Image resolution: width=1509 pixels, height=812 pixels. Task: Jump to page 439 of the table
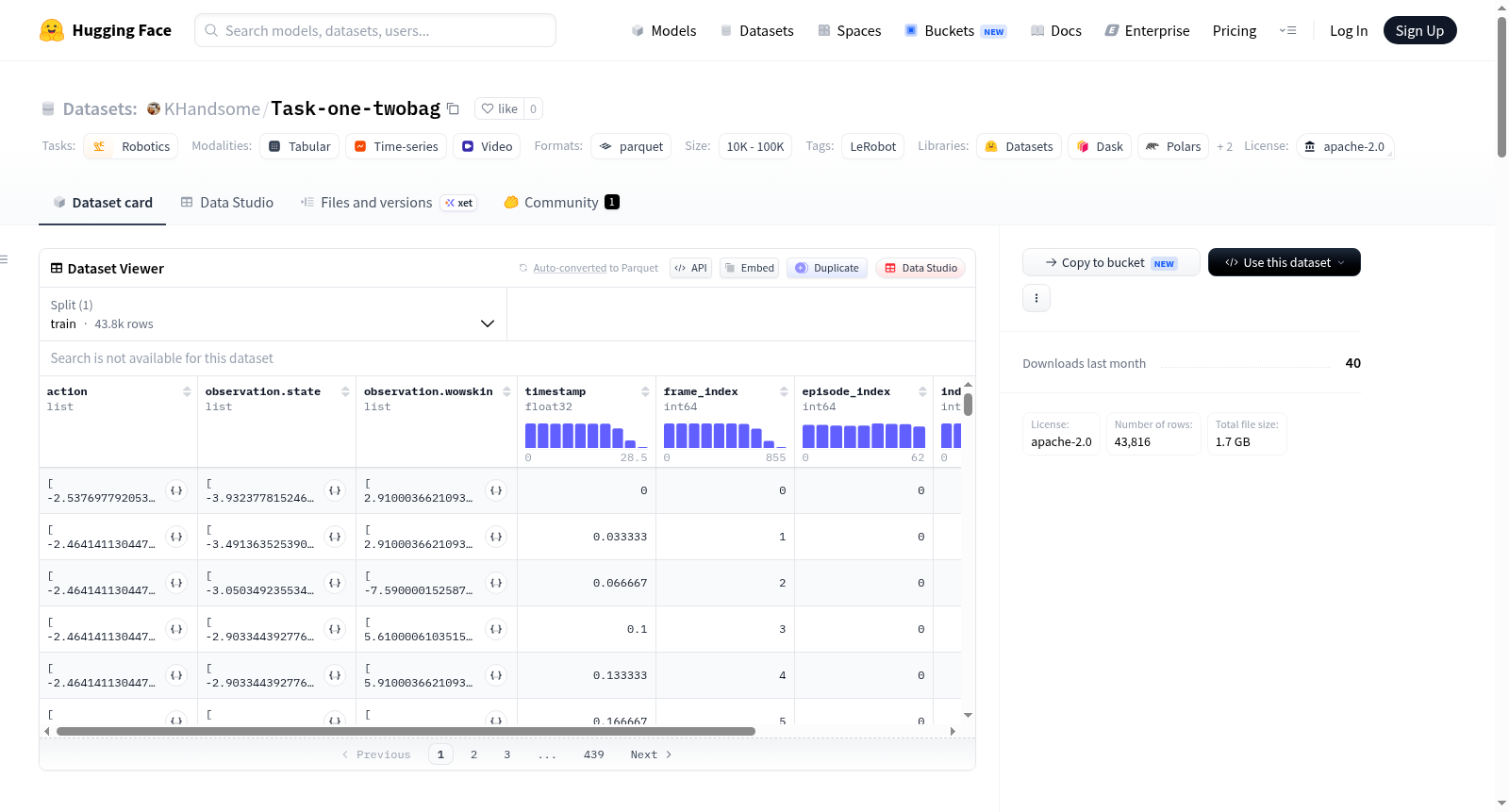point(594,754)
